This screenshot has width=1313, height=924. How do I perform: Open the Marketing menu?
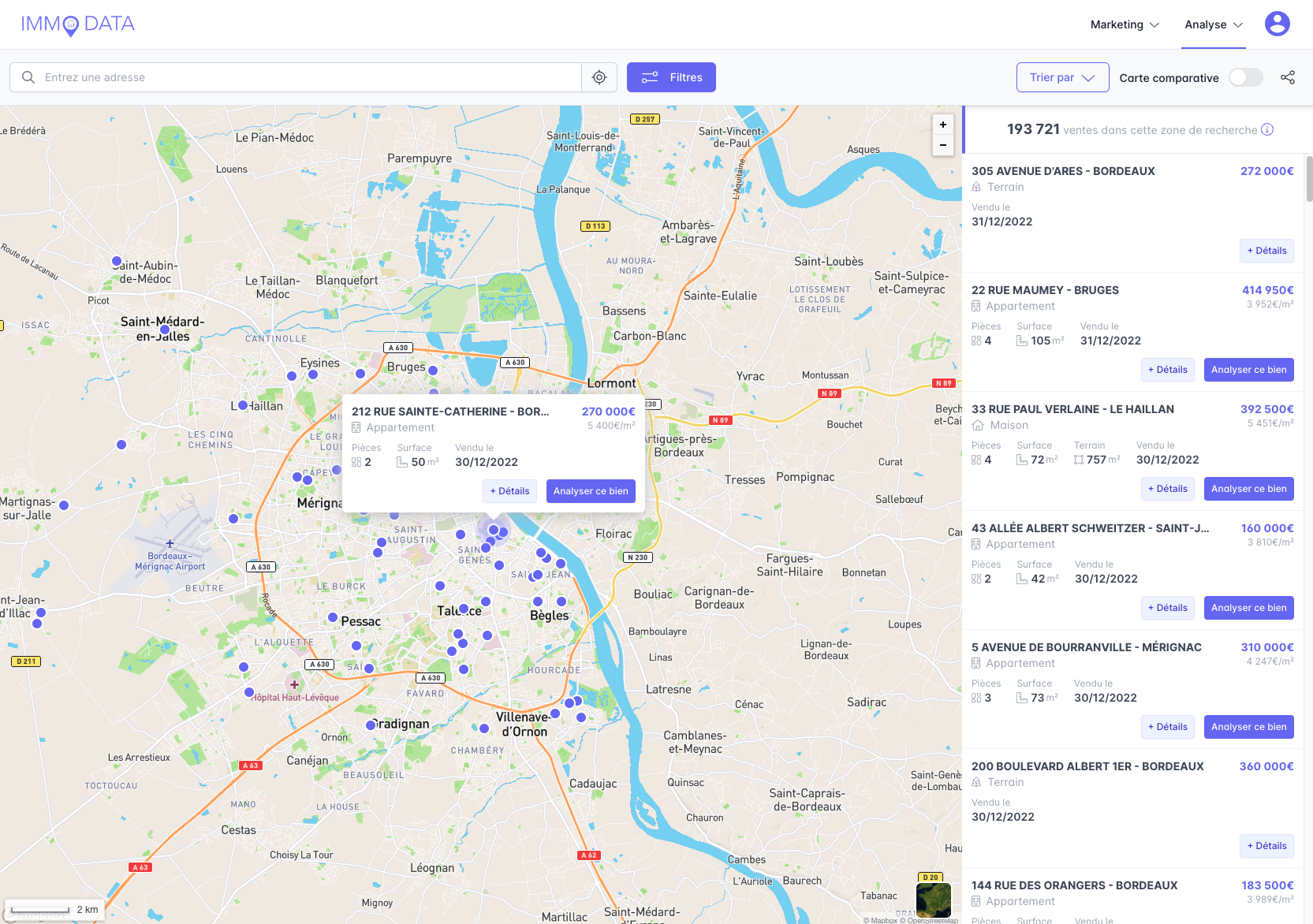click(1125, 24)
